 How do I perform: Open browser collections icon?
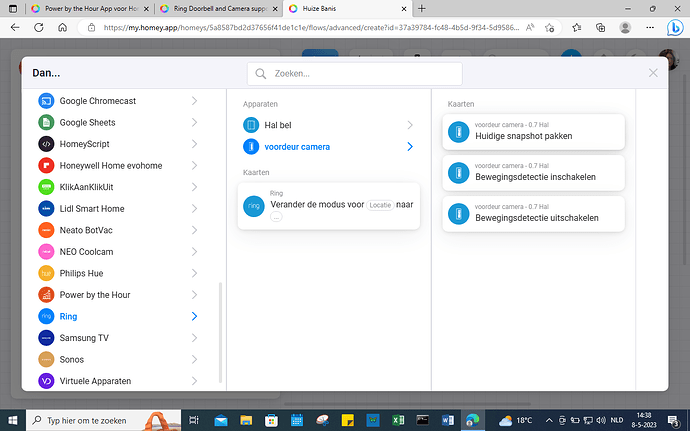coord(601,28)
